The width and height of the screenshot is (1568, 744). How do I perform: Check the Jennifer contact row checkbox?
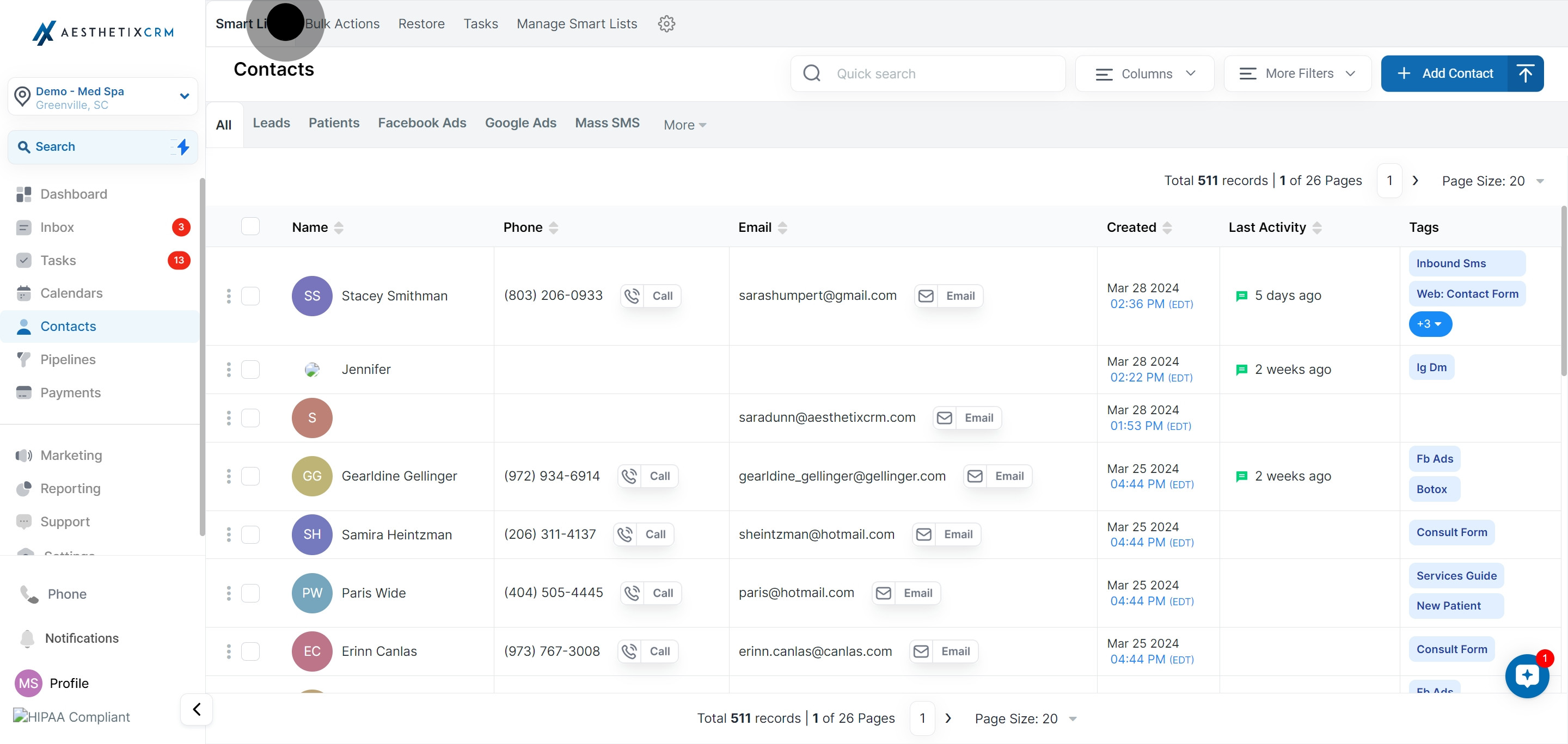250,369
